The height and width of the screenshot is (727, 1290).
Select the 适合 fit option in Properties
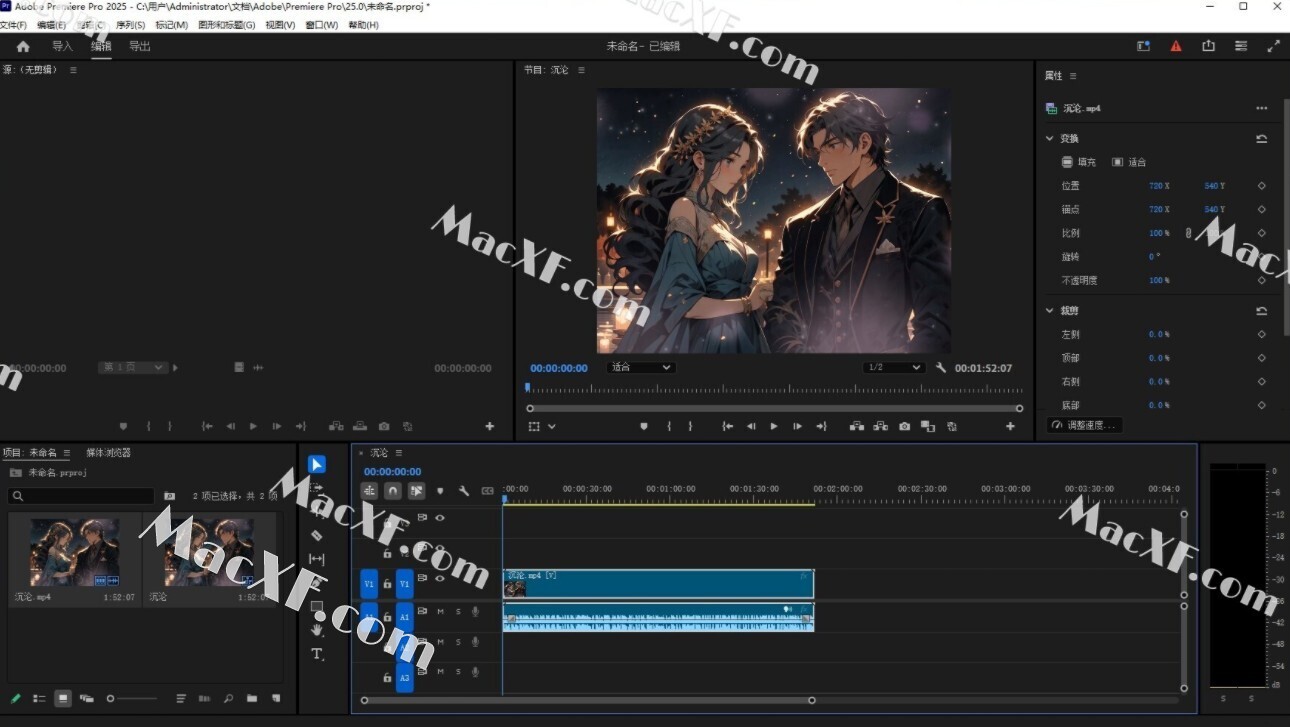point(1129,162)
